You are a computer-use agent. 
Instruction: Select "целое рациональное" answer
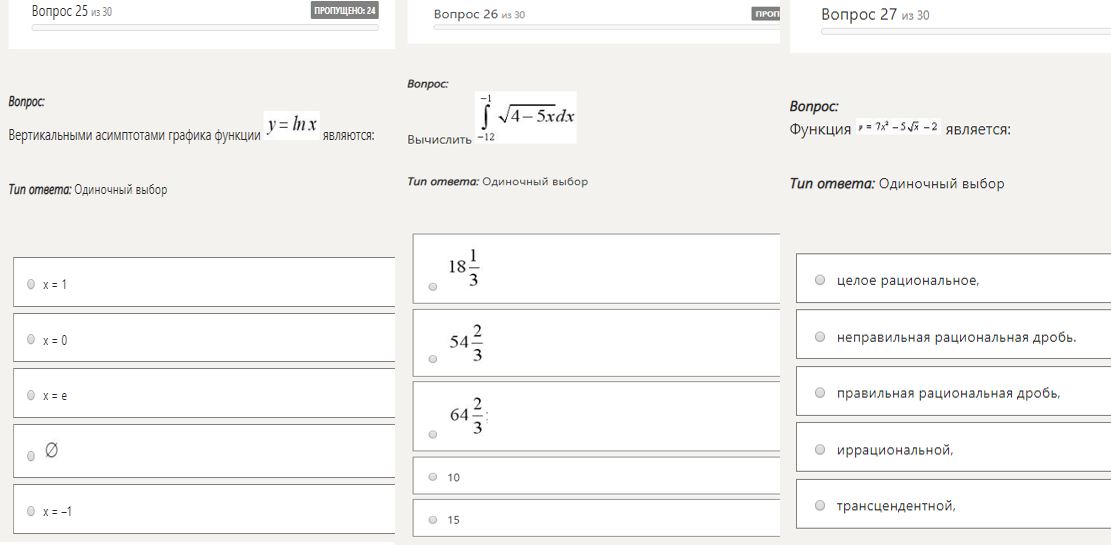[820, 279]
